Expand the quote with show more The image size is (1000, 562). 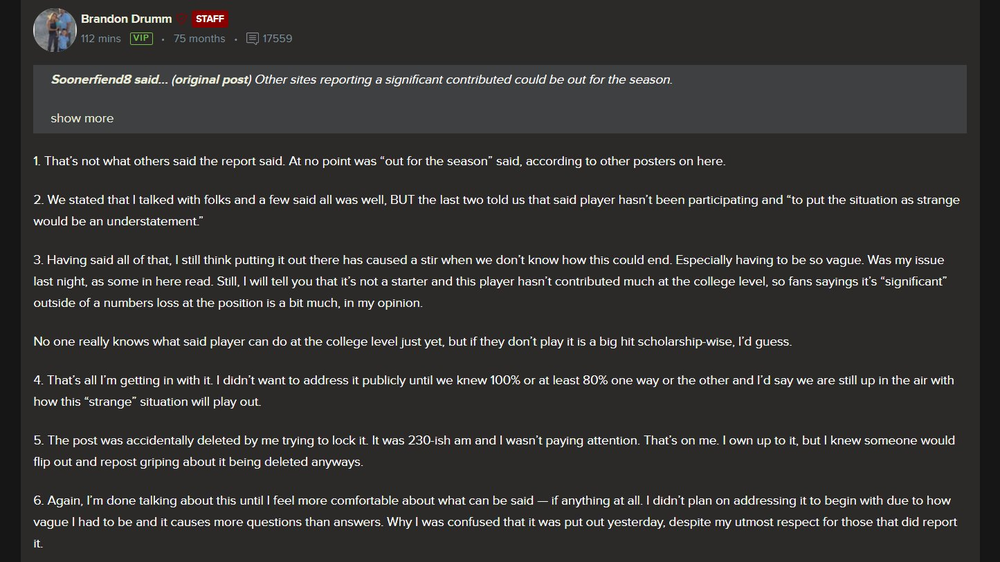(82, 118)
